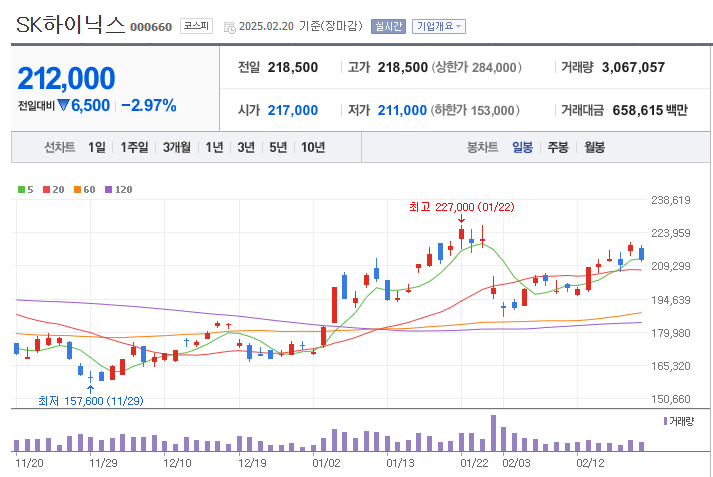The image size is (713, 477).
Task: Click the blue down-triangle price change icon
Action: pyautogui.click(x=63, y=105)
